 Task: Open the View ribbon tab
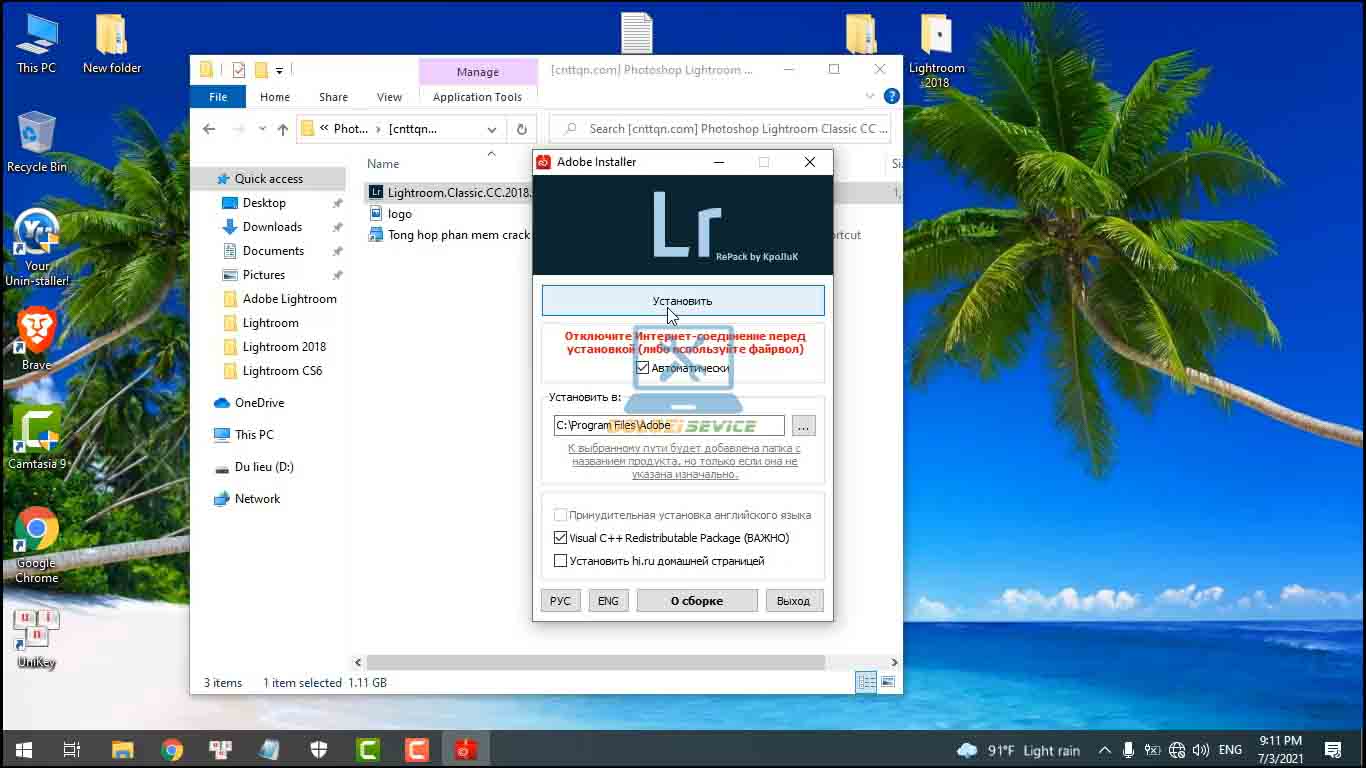point(389,96)
